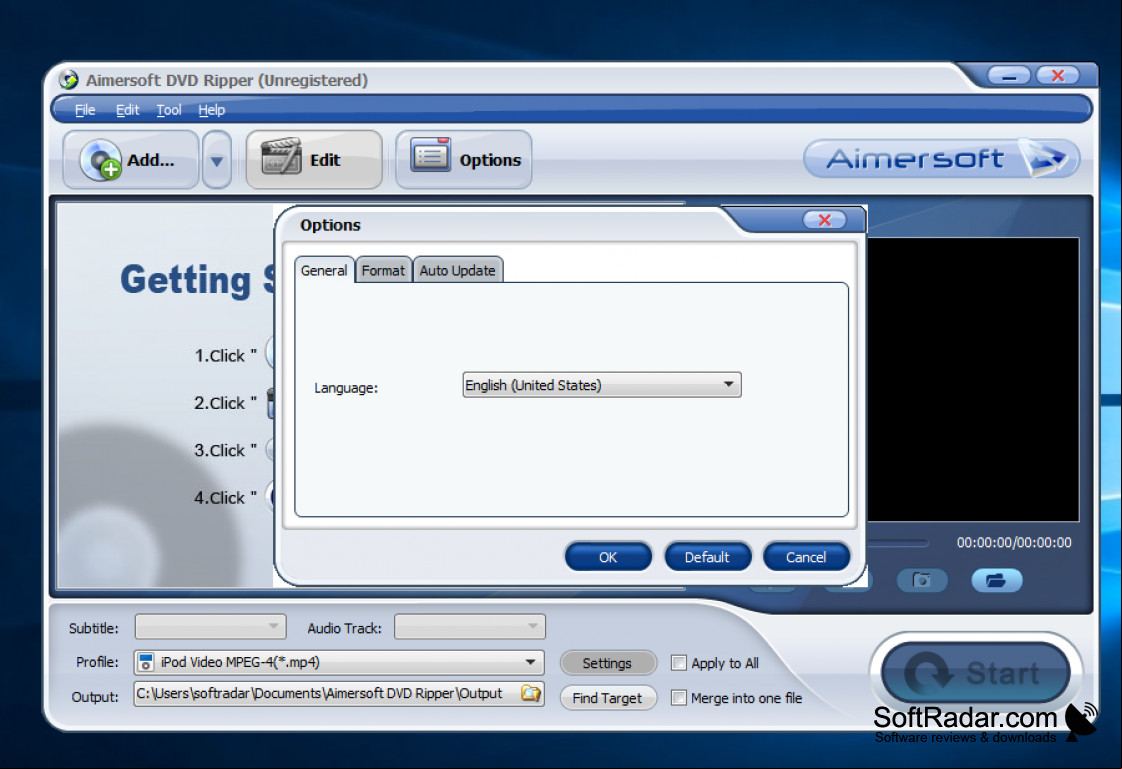Image resolution: width=1122 pixels, height=769 pixels.
Task: Open the Help menu
Action: pos(211,110)
